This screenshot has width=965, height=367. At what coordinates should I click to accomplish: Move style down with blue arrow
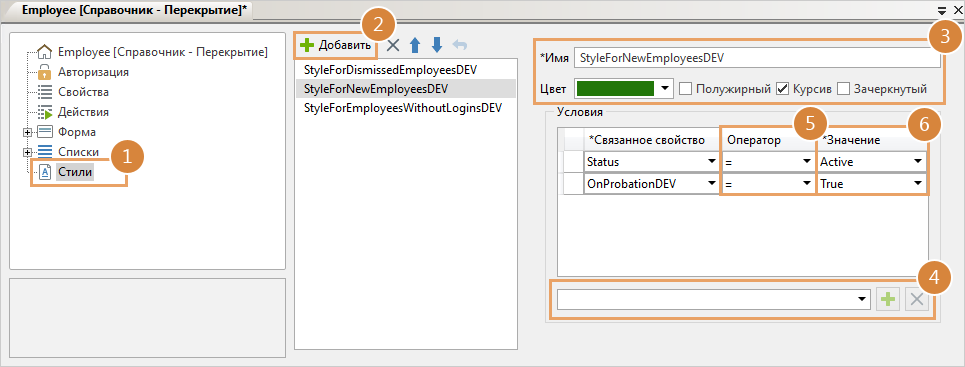pos(437,44)
